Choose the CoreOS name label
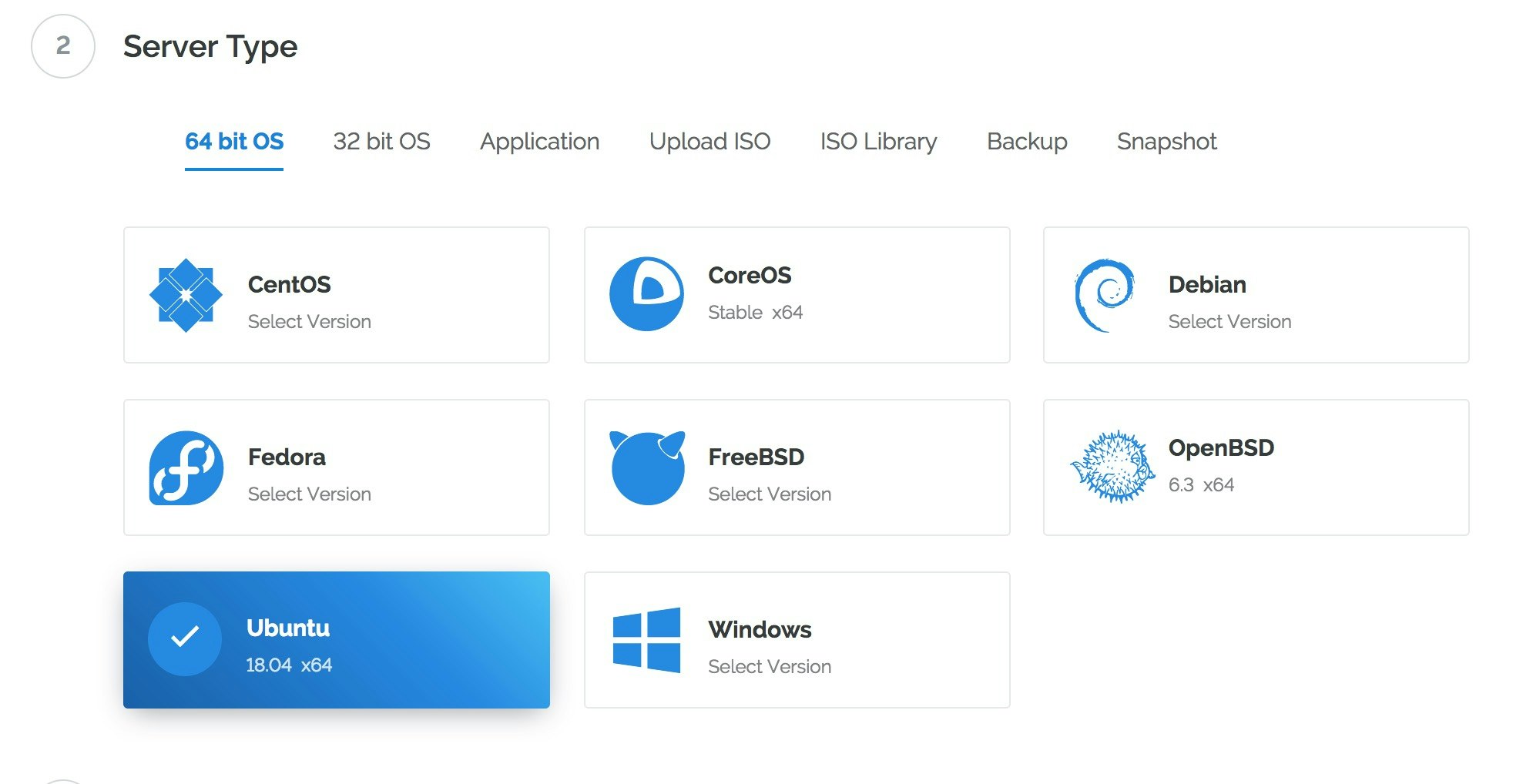Image resolution: width=1533 pixels, height=784 pixels. [750, 275]
